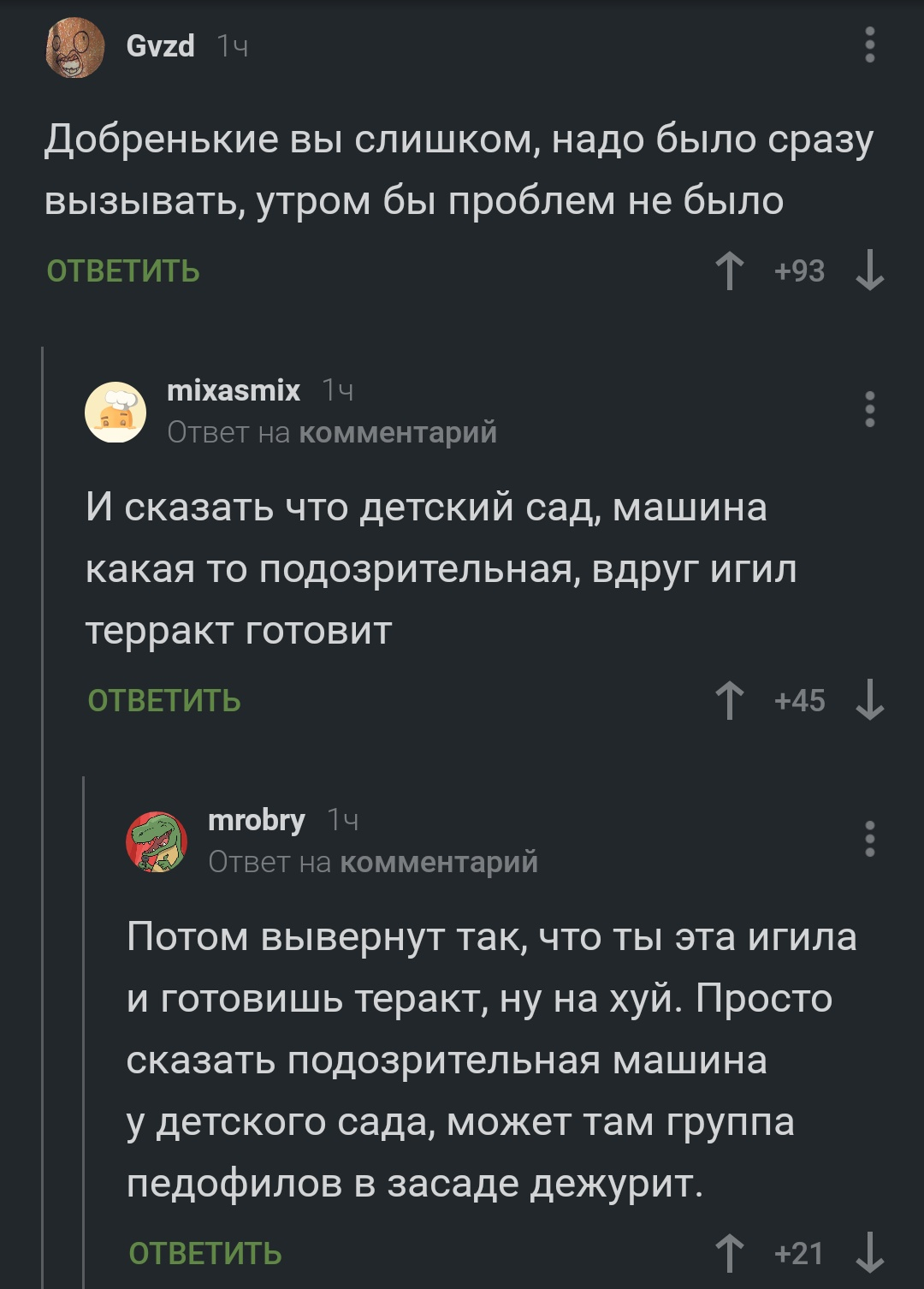Open the mrobry crocodile avatar
Image resolution: width=924 pixels, height=1289 pixels.
pos(157,841)
